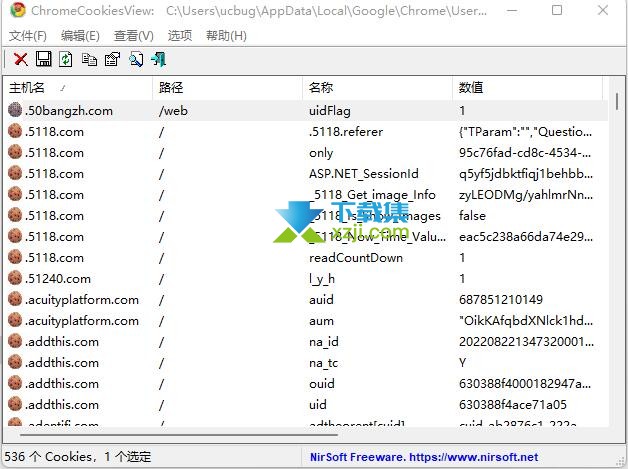Click value starting q5yf5jdbktfiqj1behbb
628x469 pixels.
pos(526,173)
